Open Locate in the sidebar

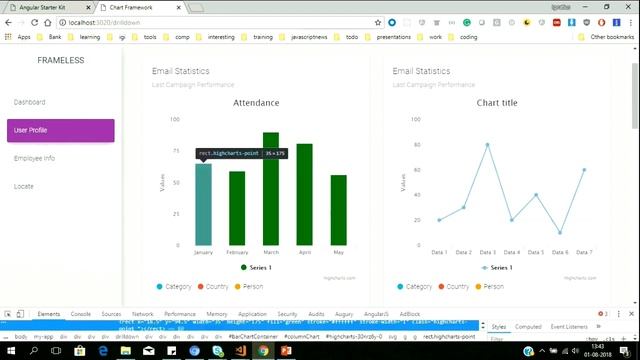point(24,187)
